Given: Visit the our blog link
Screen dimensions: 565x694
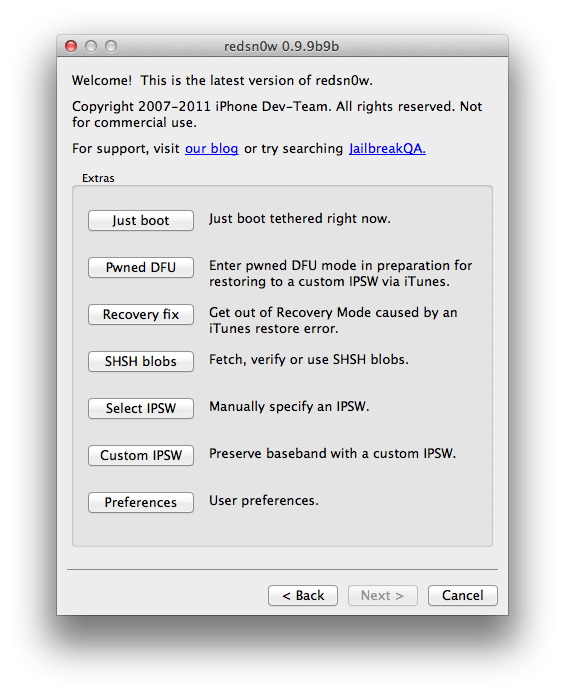Looking at the screenshot, I should coord(211,149).
